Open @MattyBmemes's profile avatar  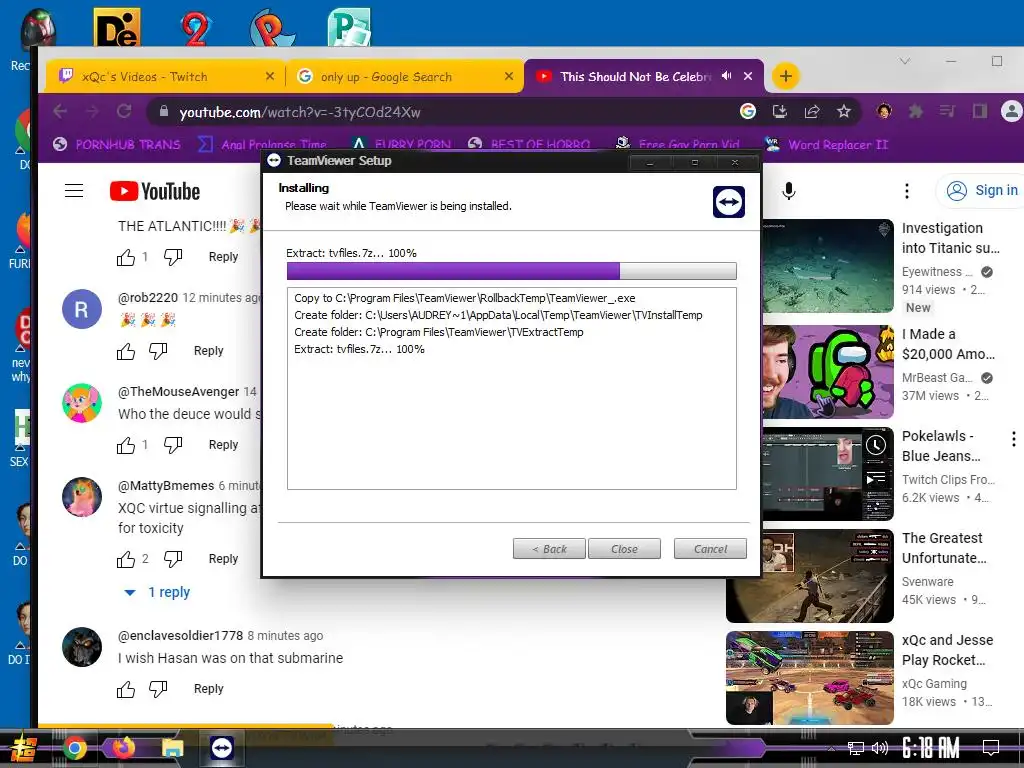pos(82,497)
